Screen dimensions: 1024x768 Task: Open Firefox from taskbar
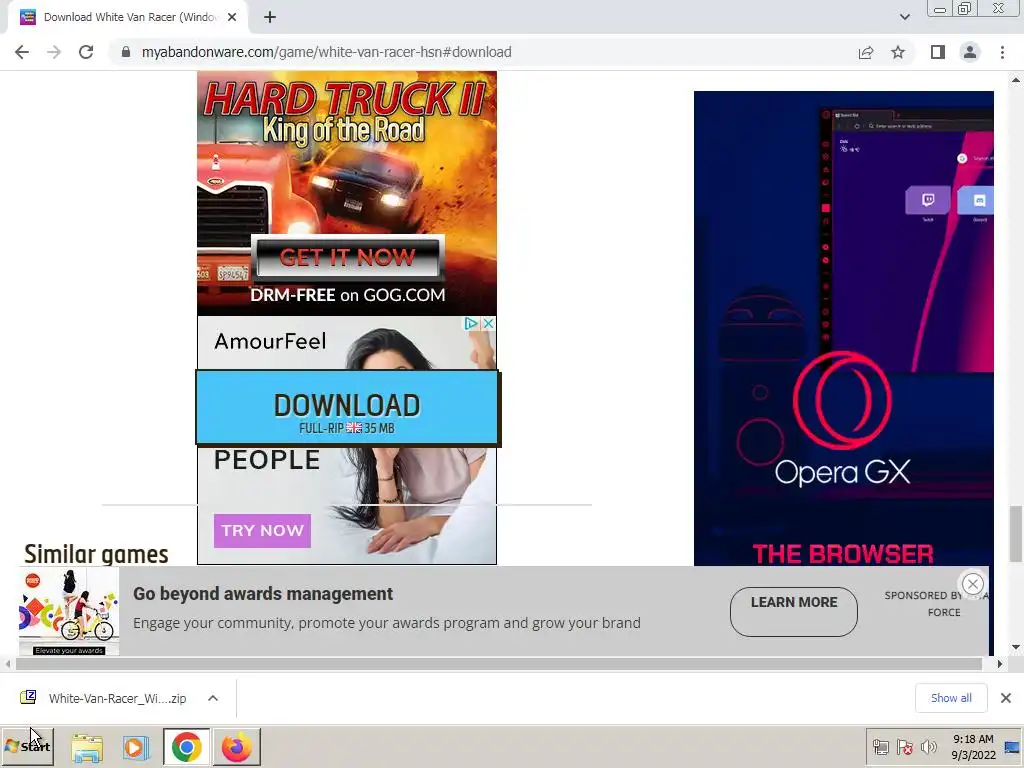pos(236,747)
